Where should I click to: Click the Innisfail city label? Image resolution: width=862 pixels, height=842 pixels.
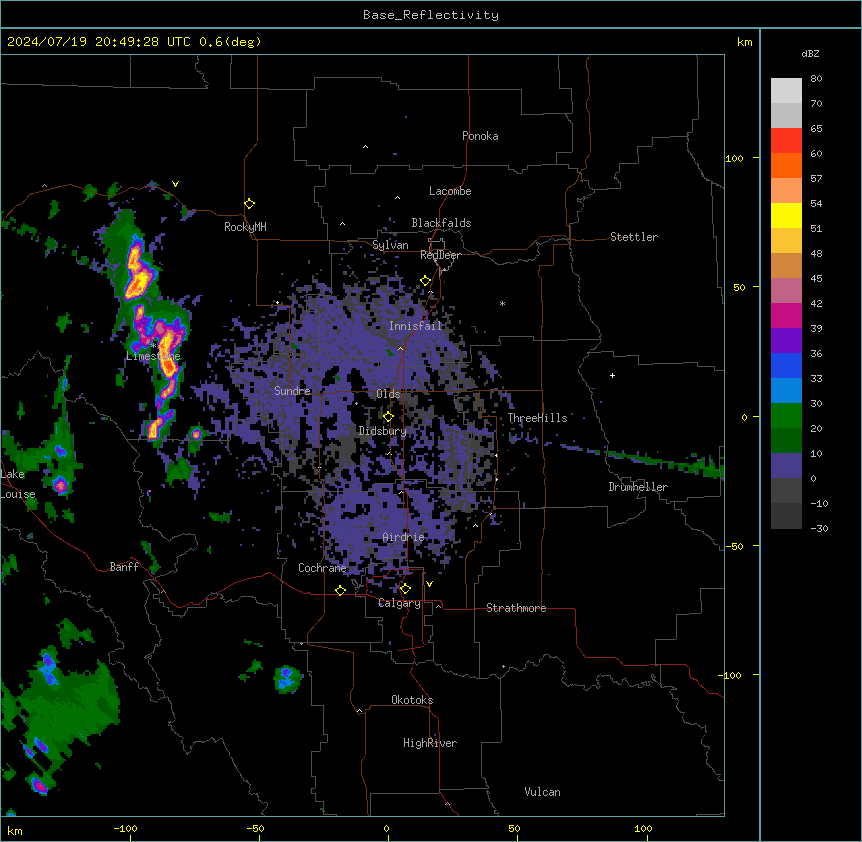(416, 326)
